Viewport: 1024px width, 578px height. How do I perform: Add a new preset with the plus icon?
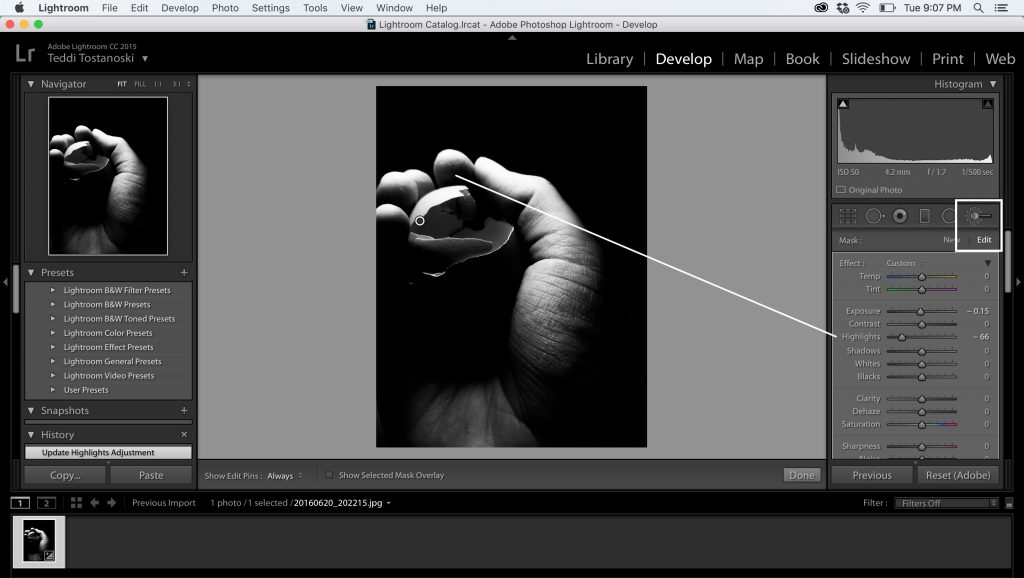(x=184, y=272)
